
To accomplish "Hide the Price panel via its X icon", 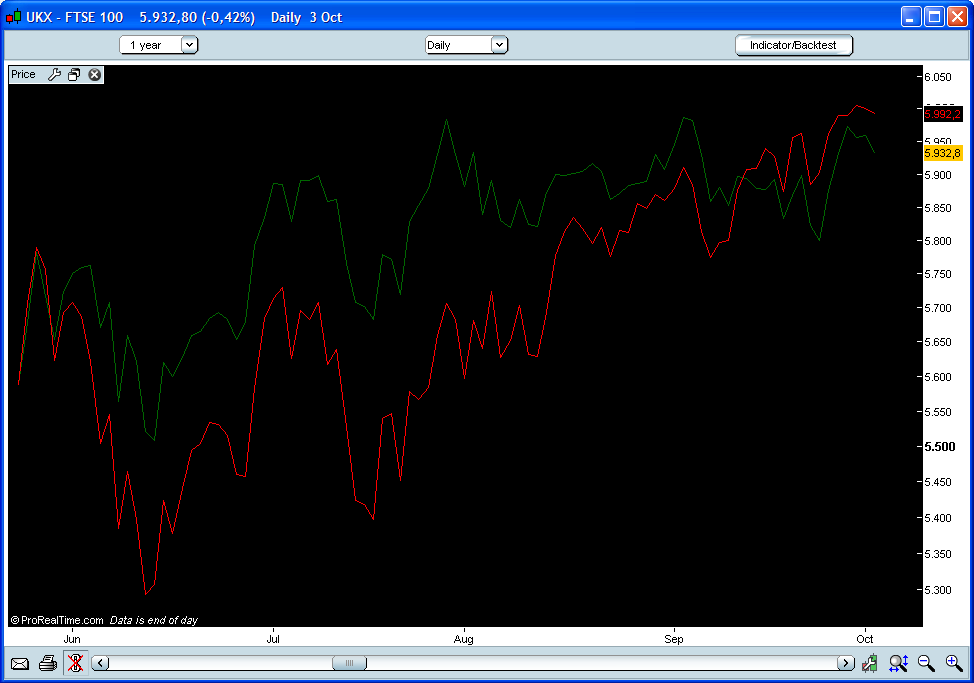I will click(93, 74).
